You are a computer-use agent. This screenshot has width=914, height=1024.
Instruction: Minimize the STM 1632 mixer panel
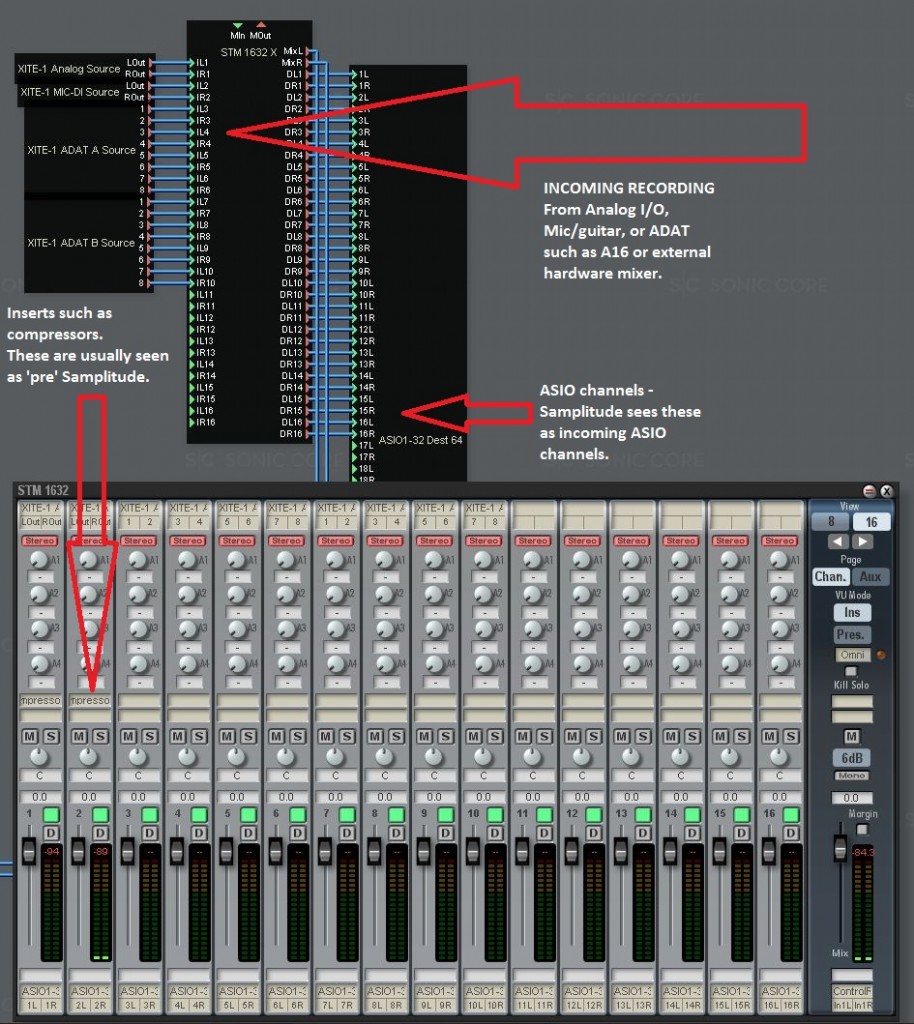[x=870, y=491]
